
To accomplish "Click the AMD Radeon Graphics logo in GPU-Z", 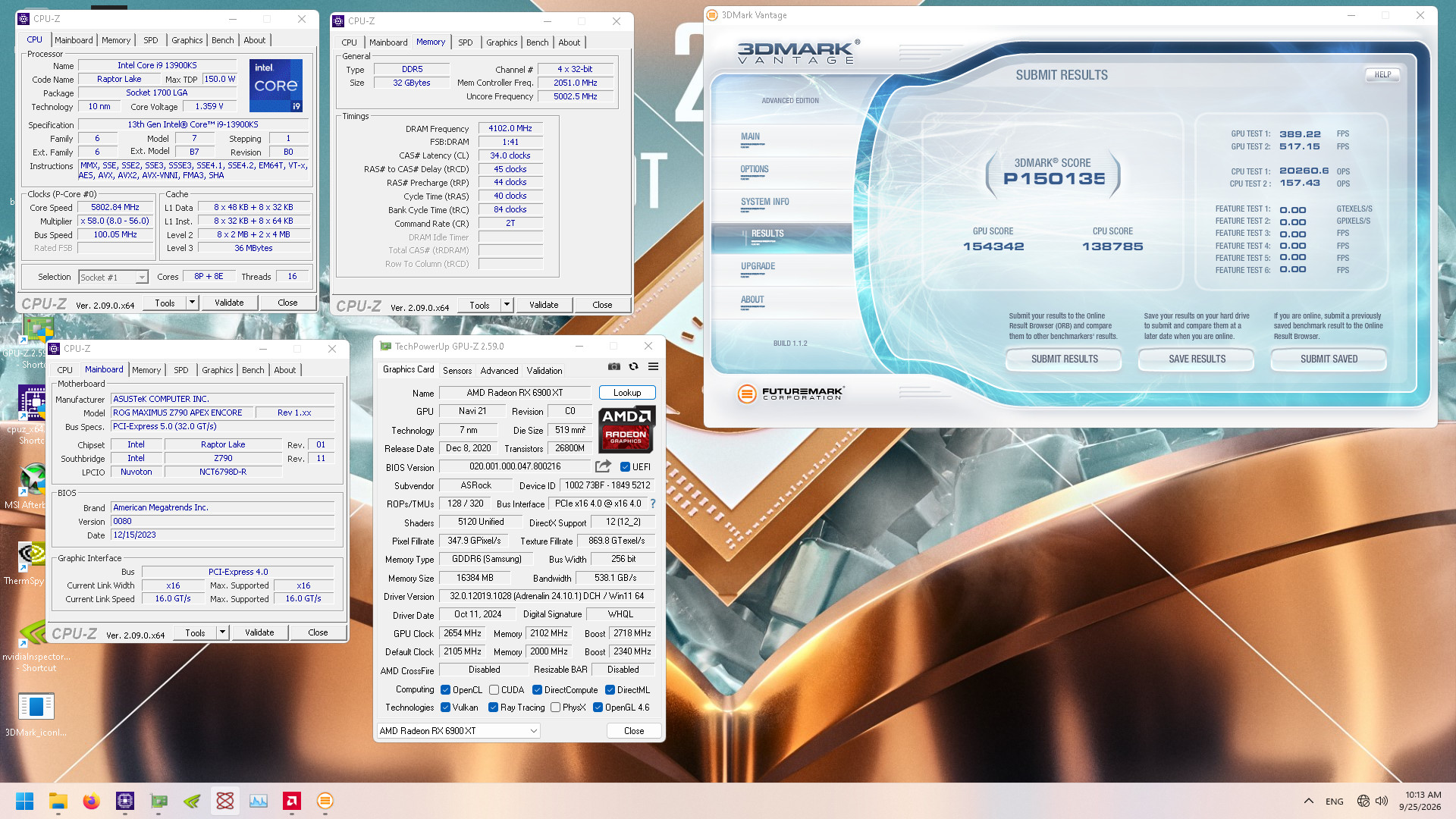I will pyautogui.click(x=626, y=429).
